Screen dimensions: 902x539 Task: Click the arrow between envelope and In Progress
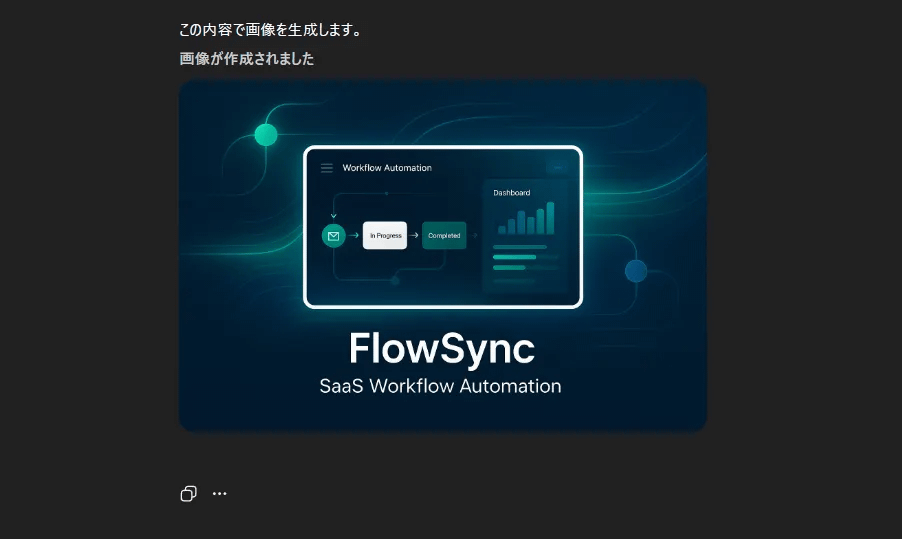pyautogui.click(x=354, y=236)
